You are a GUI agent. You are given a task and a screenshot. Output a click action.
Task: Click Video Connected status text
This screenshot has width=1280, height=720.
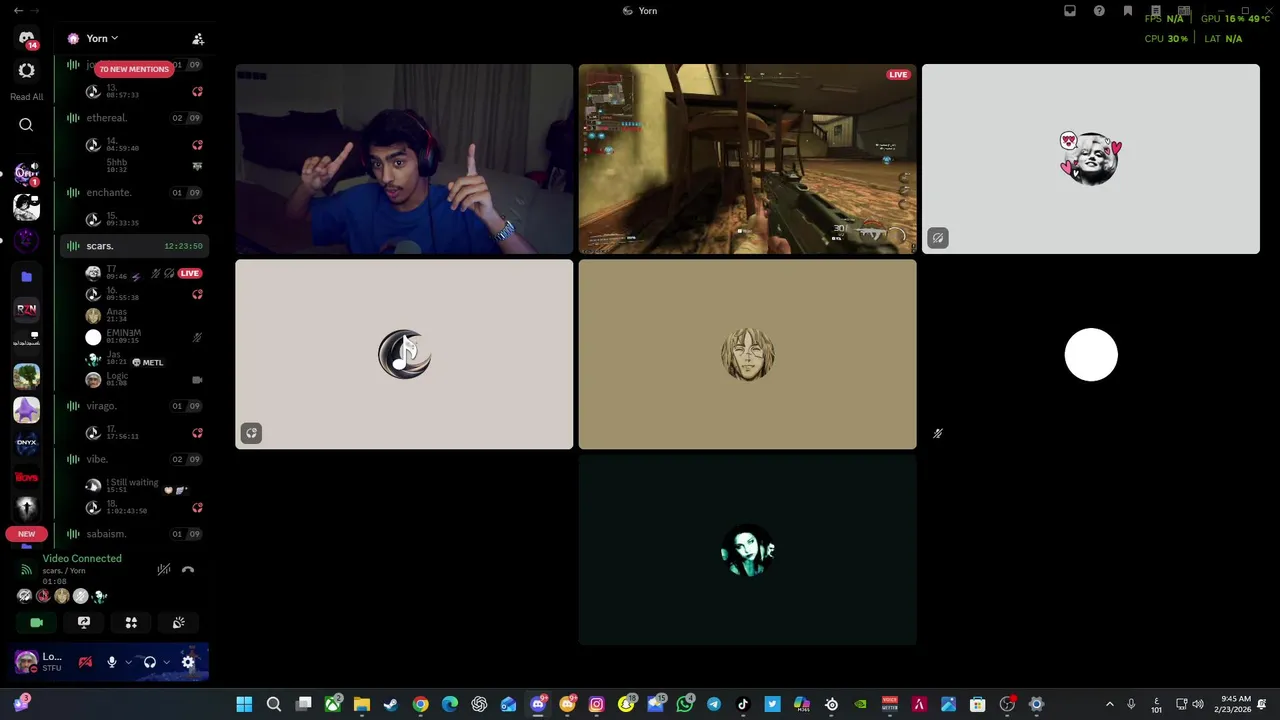(82, 559)
